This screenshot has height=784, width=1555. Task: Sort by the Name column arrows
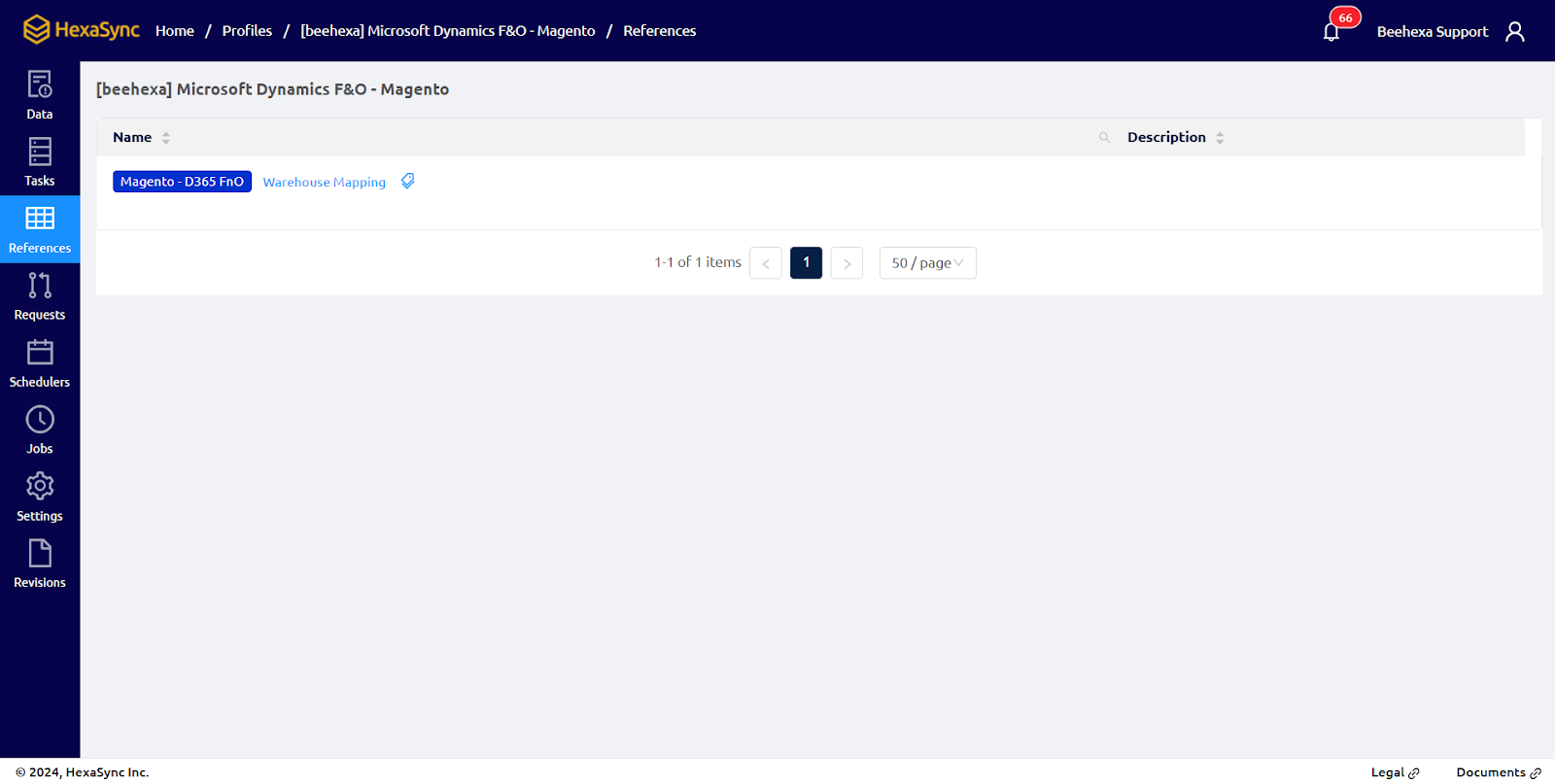(166, 138)
